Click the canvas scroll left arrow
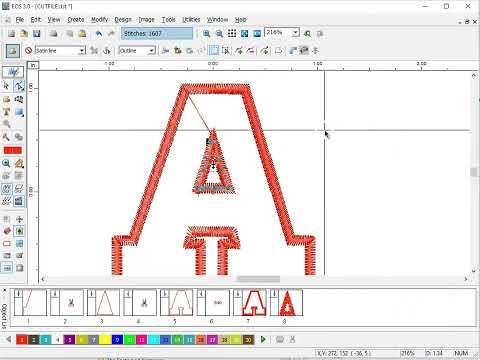This screenshot has width=480, height=360. (x=43, y=279)
